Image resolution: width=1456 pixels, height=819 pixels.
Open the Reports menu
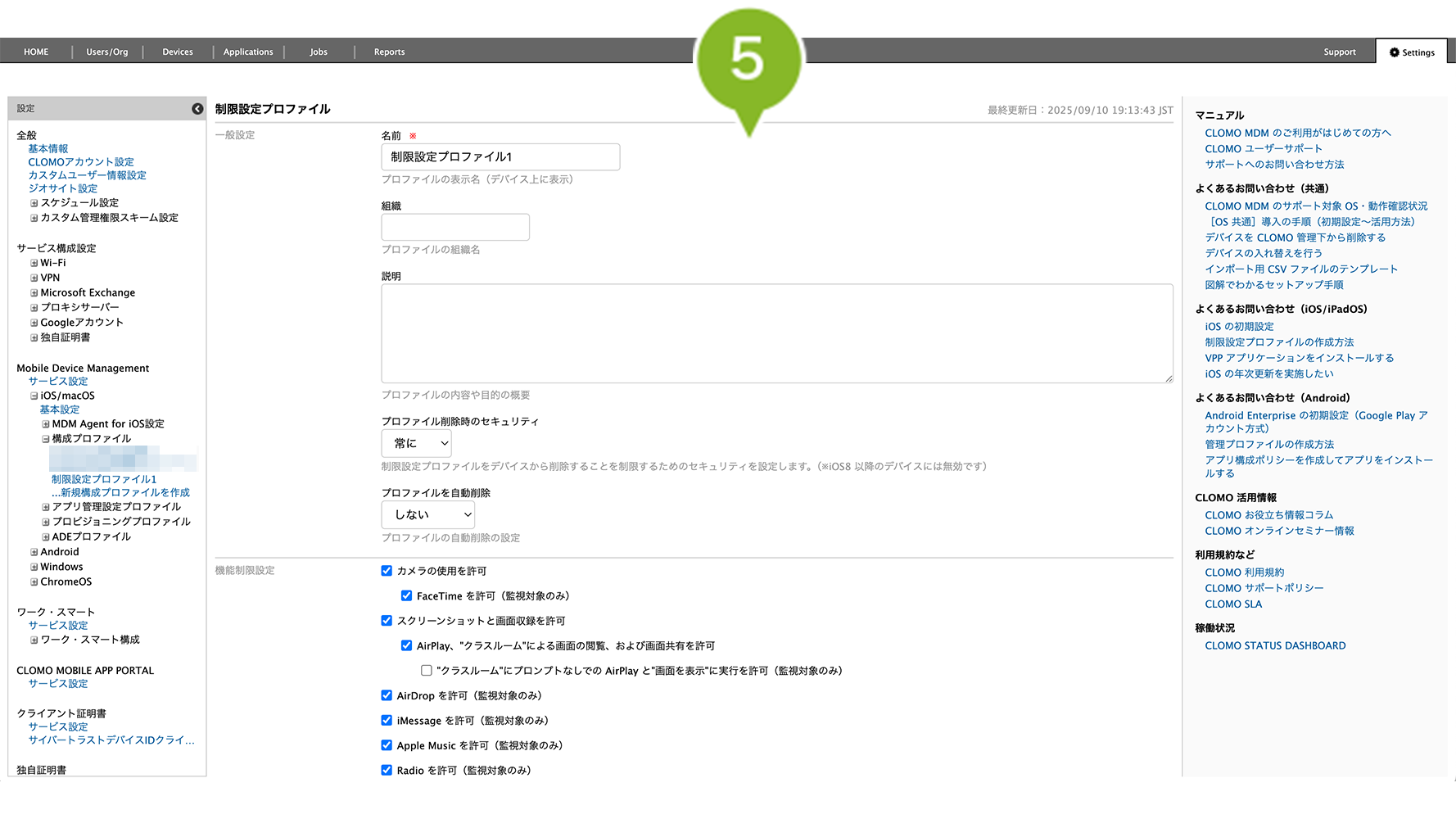pyautogui.click(x=389, y=52)
